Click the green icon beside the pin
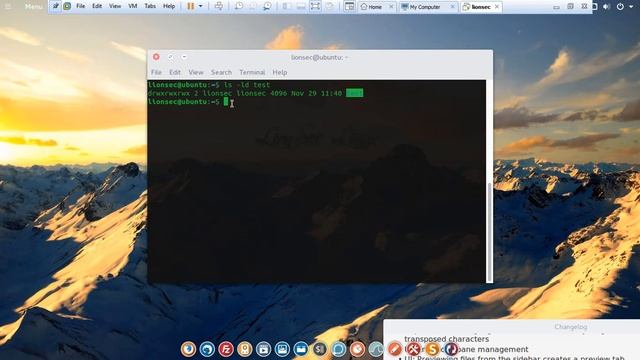The image size is (640, 360). pyautogui.click(x=67, y=6)
